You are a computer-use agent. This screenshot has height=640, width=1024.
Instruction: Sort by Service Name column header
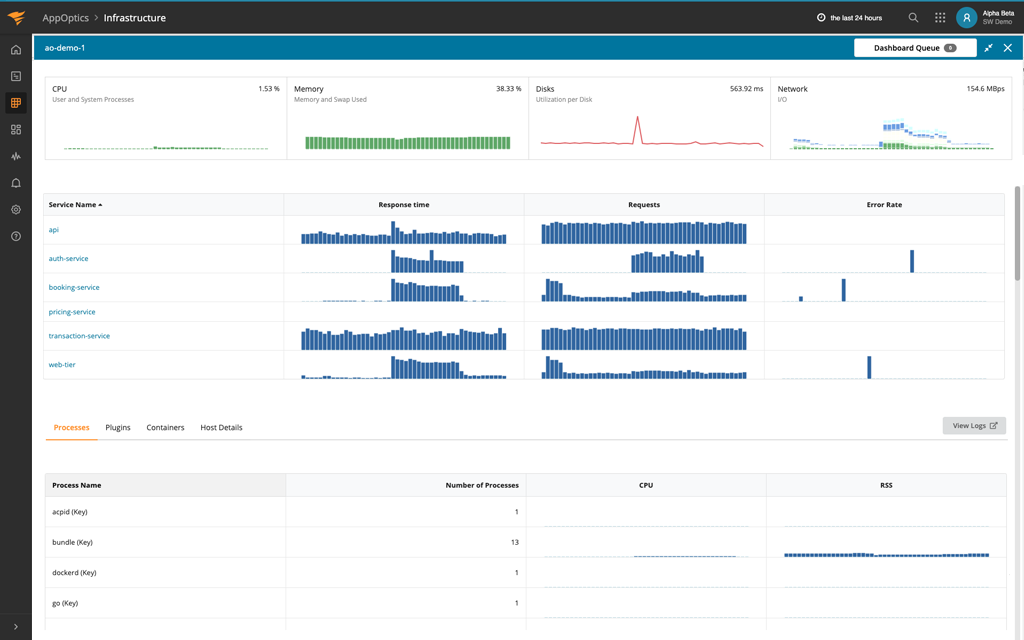[75, 204]
